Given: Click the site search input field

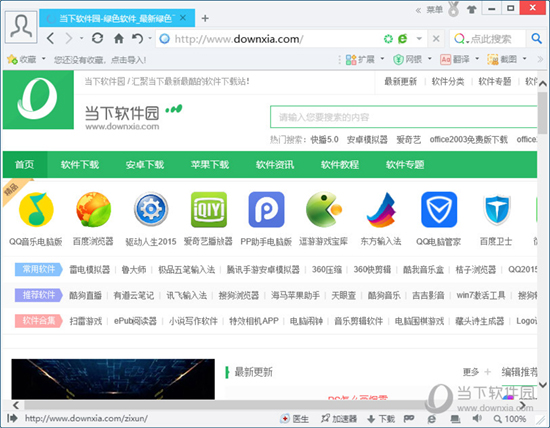Looking at the screenshot, I should (x=403, y=117).
